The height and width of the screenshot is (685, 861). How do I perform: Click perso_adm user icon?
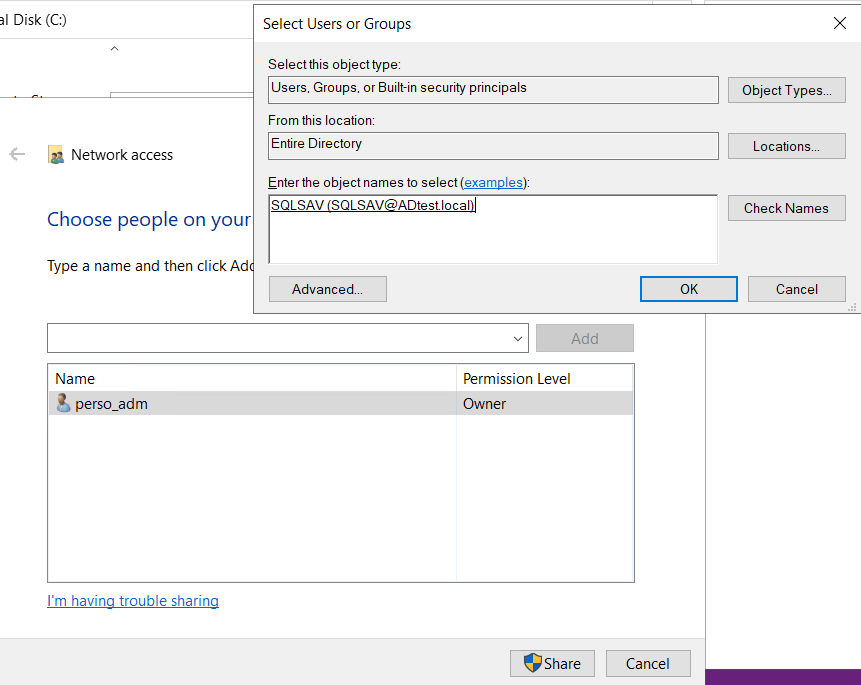[x=63, y=403]
